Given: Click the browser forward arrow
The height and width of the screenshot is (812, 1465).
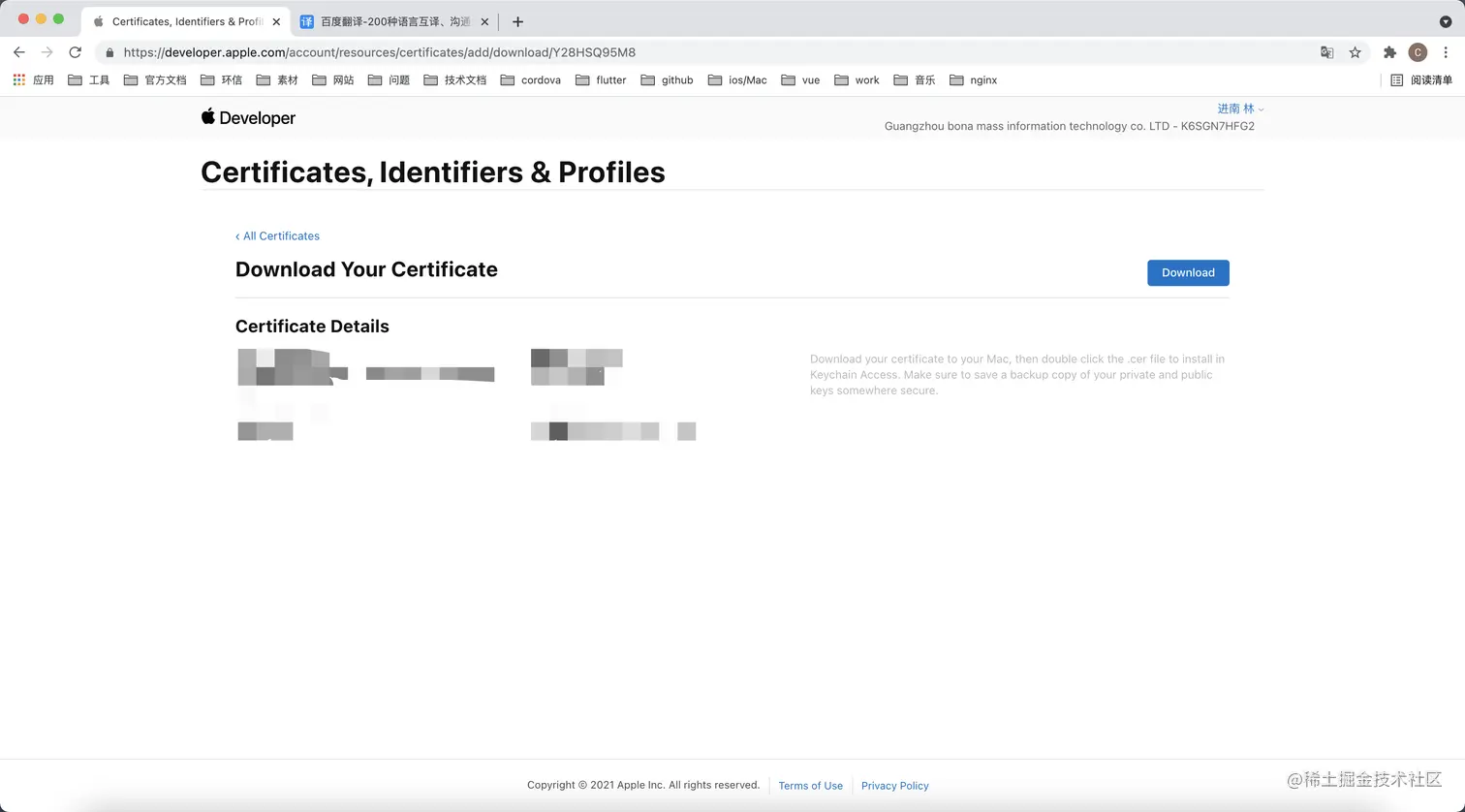Looking at the screenshot, I should coord(47,52).
